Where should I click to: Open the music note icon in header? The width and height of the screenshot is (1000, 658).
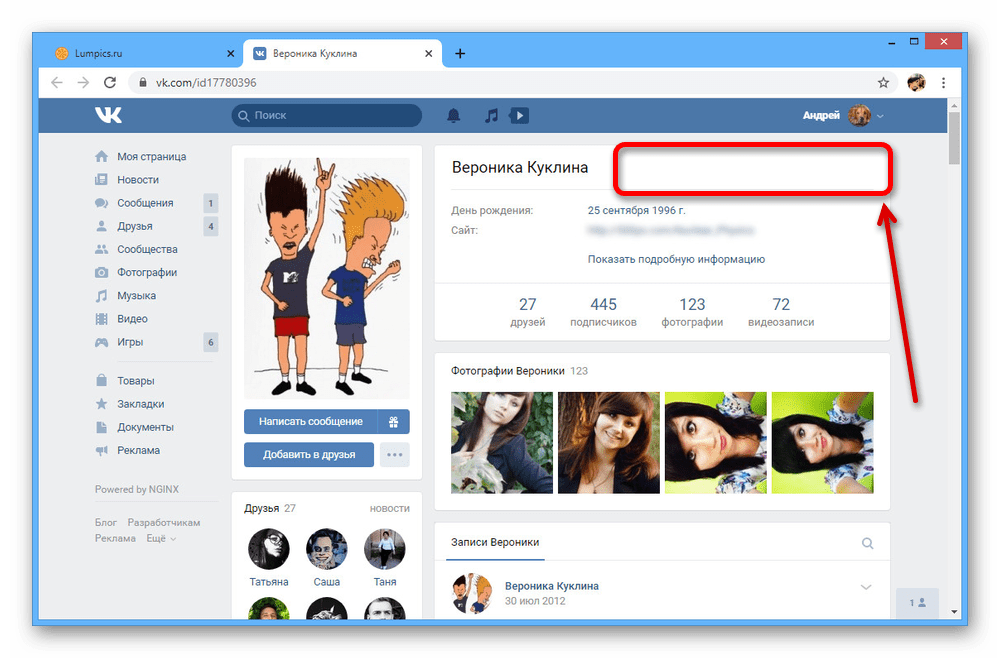point(490,116)
